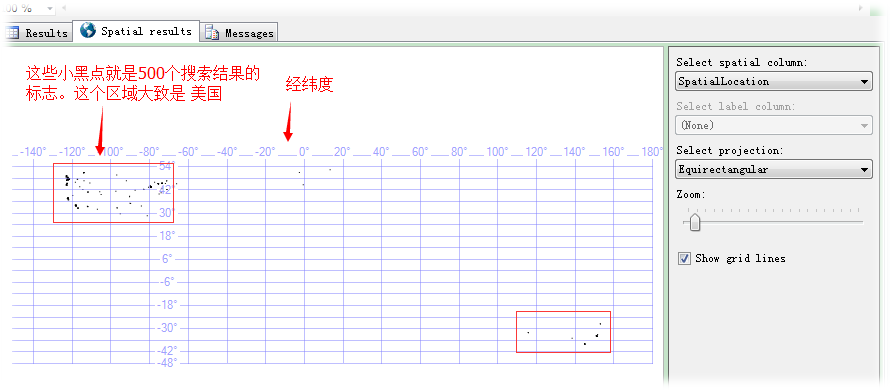Open the disabled label column (None) dropdown
The height and width of the screenshot is (390, 890).
tap(774, 125)
